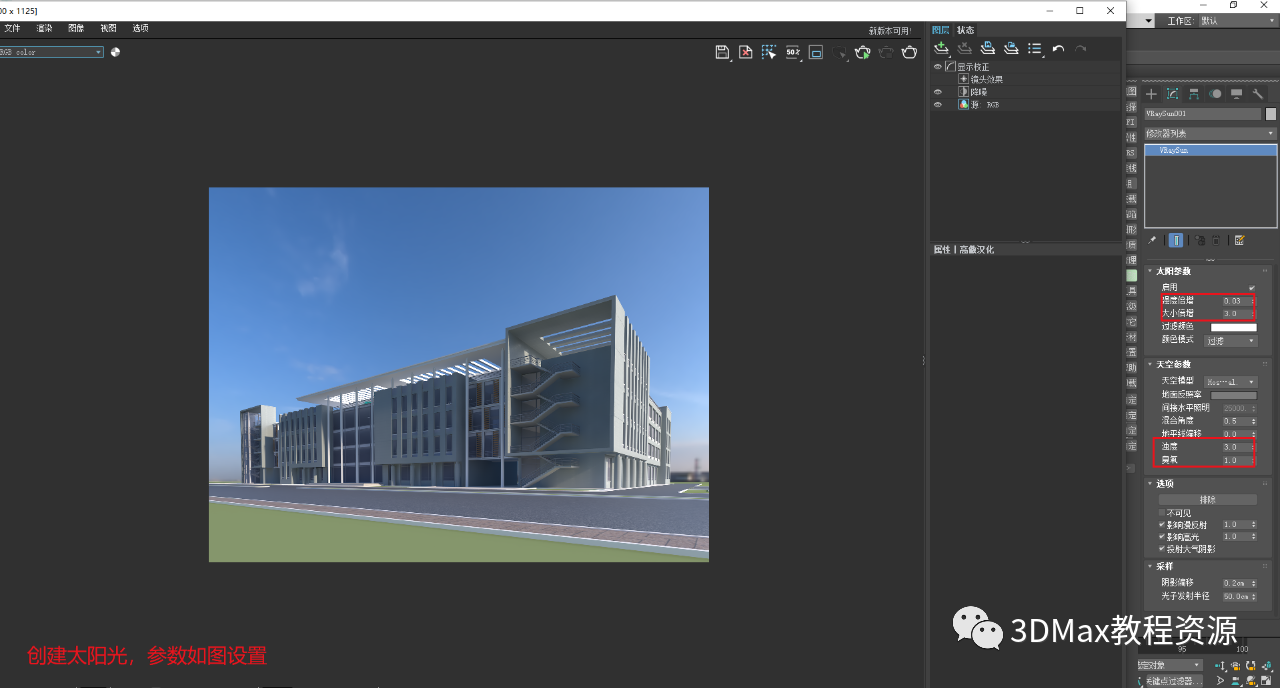Viewport: 1280px width, 688px height.
Task: Click the save image icon in frame buffer
Action: coord(722,52)
